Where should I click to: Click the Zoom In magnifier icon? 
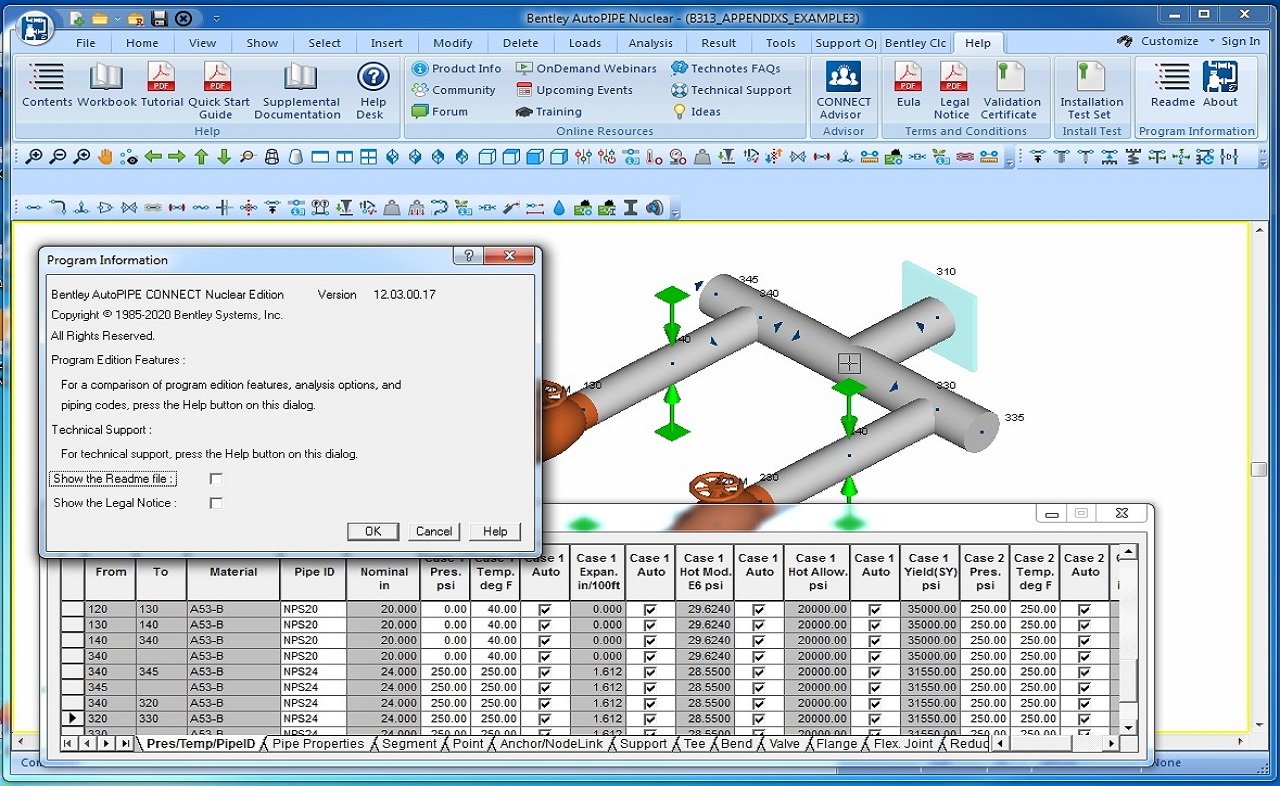(x=35, y=157)
